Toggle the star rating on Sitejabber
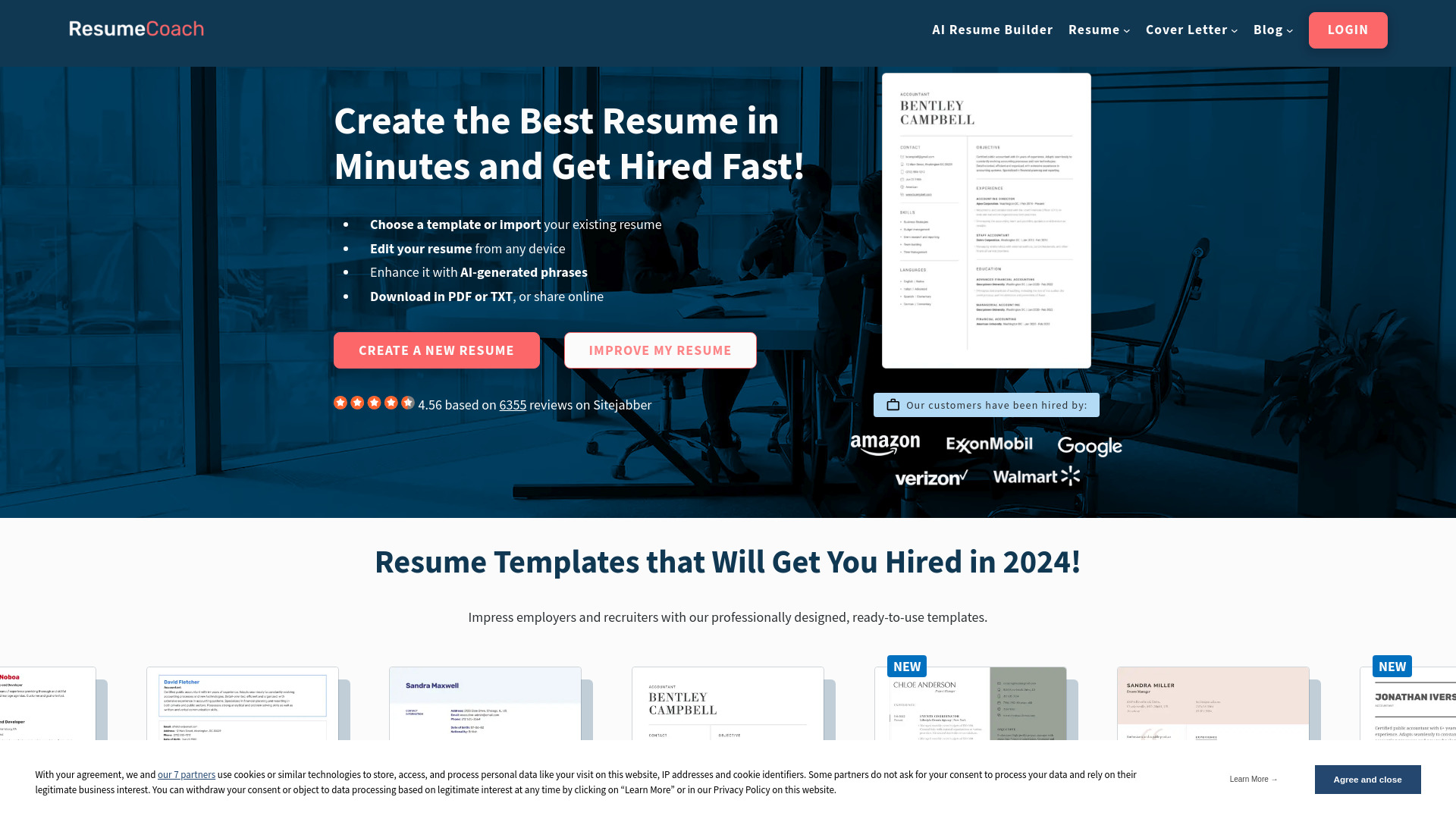 point(374,403)
